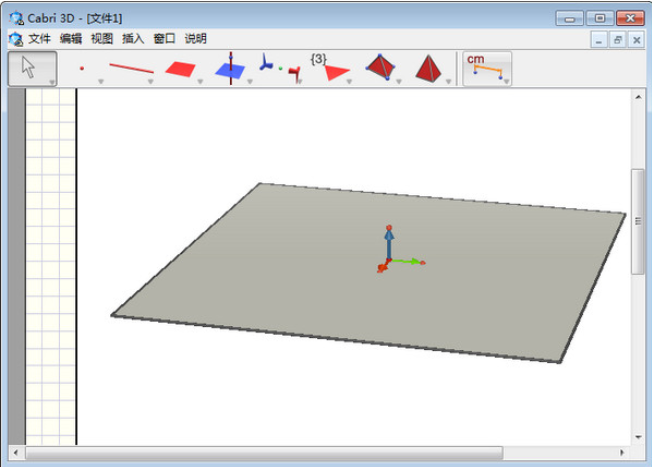This screenshot has height=467, width=652.
Task: Open the 视图 menu
Action: [102, 39]
